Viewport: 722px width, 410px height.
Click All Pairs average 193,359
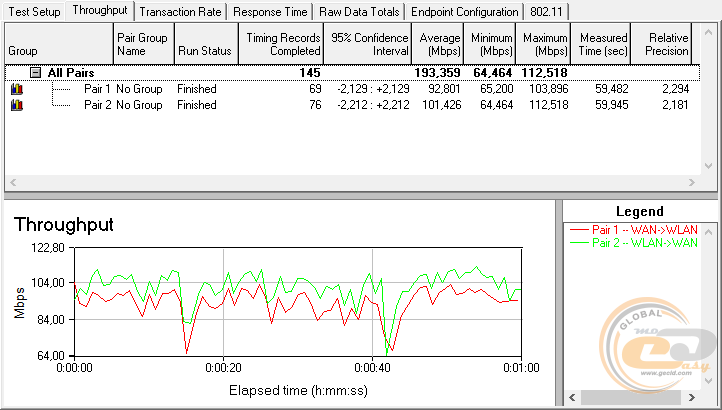pyautogui.click(x=437, y=73)
